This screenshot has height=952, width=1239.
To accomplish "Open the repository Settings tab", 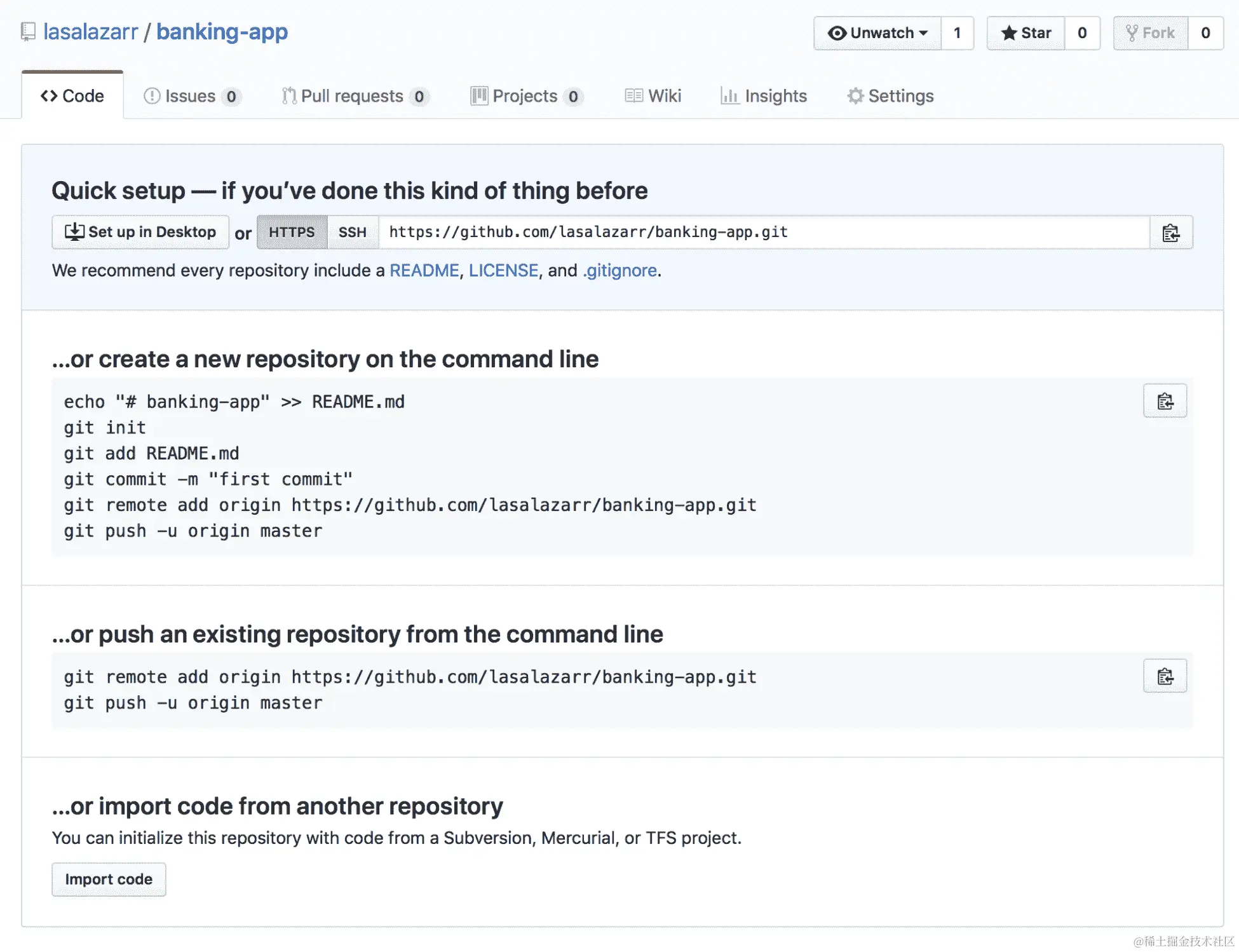I will point(890,96).
